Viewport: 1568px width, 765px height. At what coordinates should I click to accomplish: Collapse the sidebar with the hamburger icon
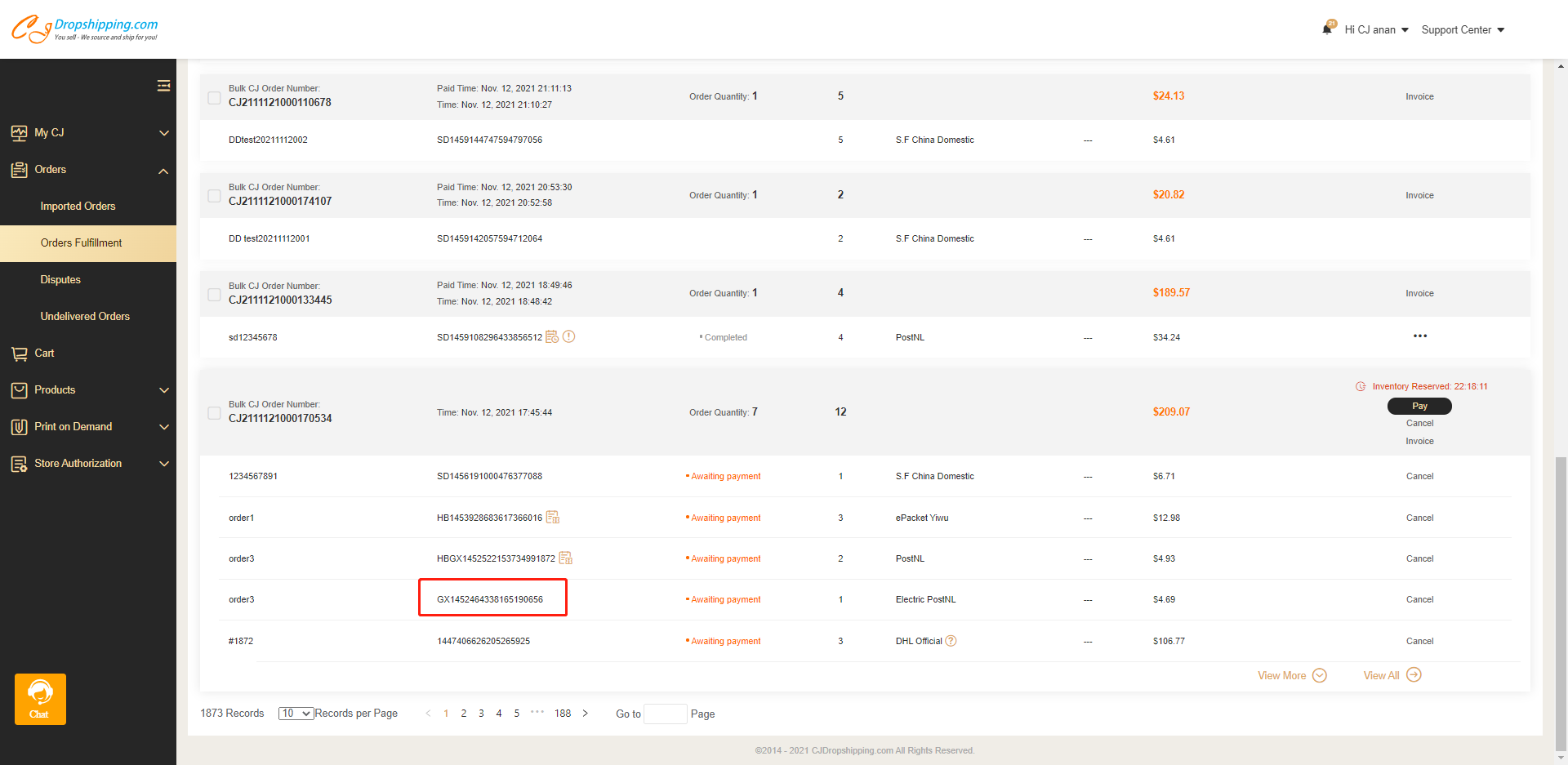[163, 86]
